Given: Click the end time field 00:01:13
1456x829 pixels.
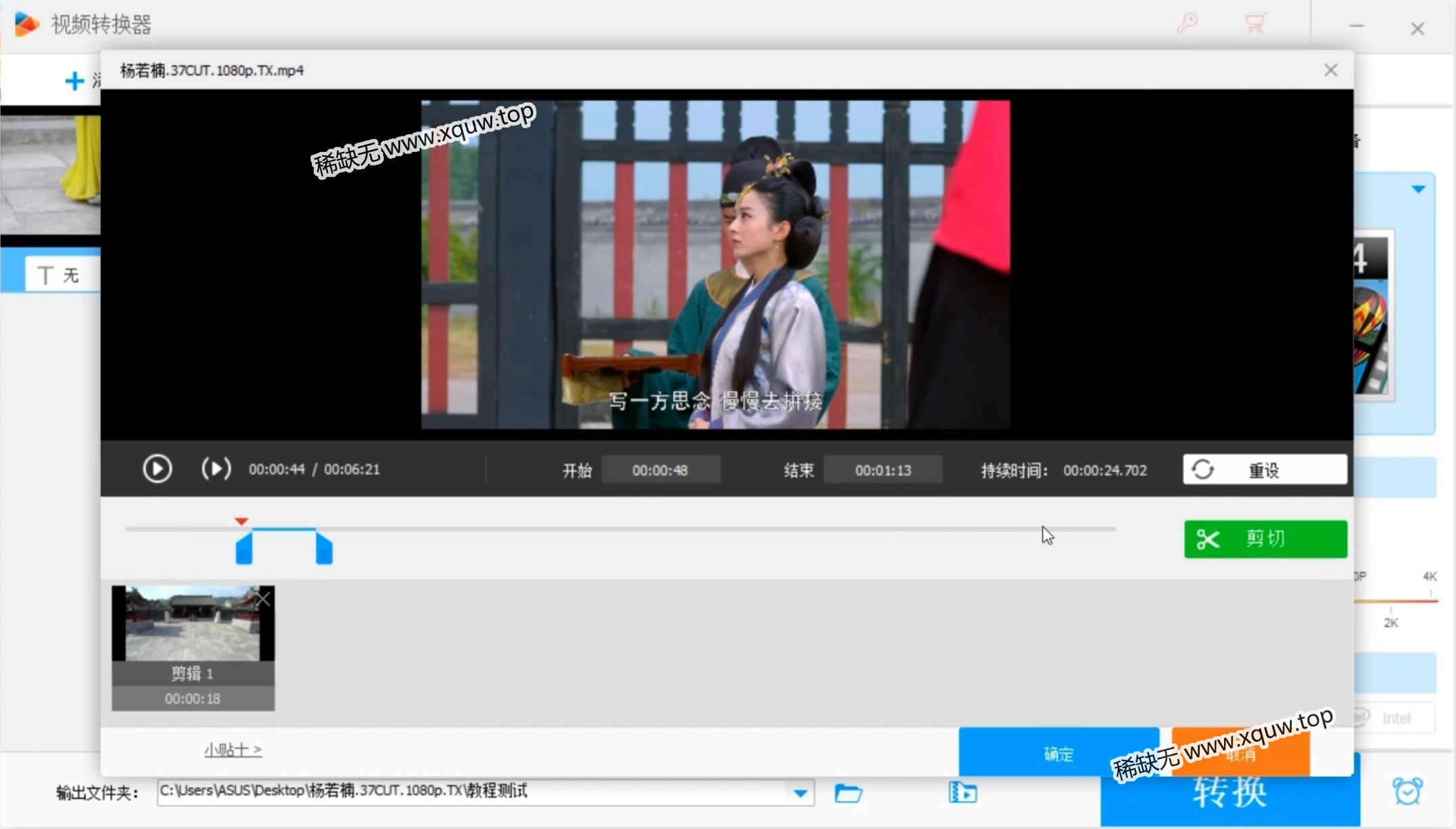Looking at the screenshot, I should 883,469.
